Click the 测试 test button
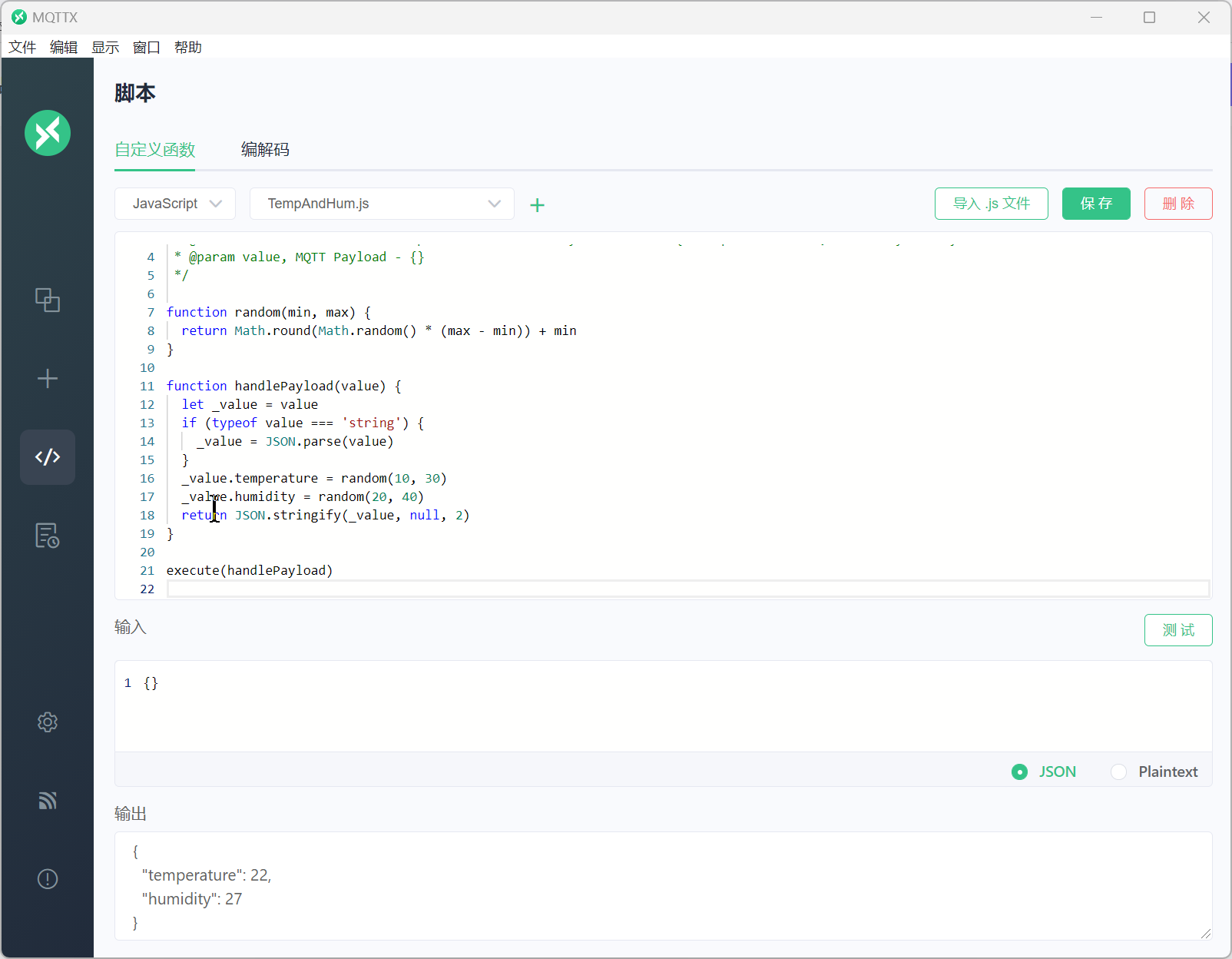Screen dimensions: 1232x959 [x=1178, y=630]
